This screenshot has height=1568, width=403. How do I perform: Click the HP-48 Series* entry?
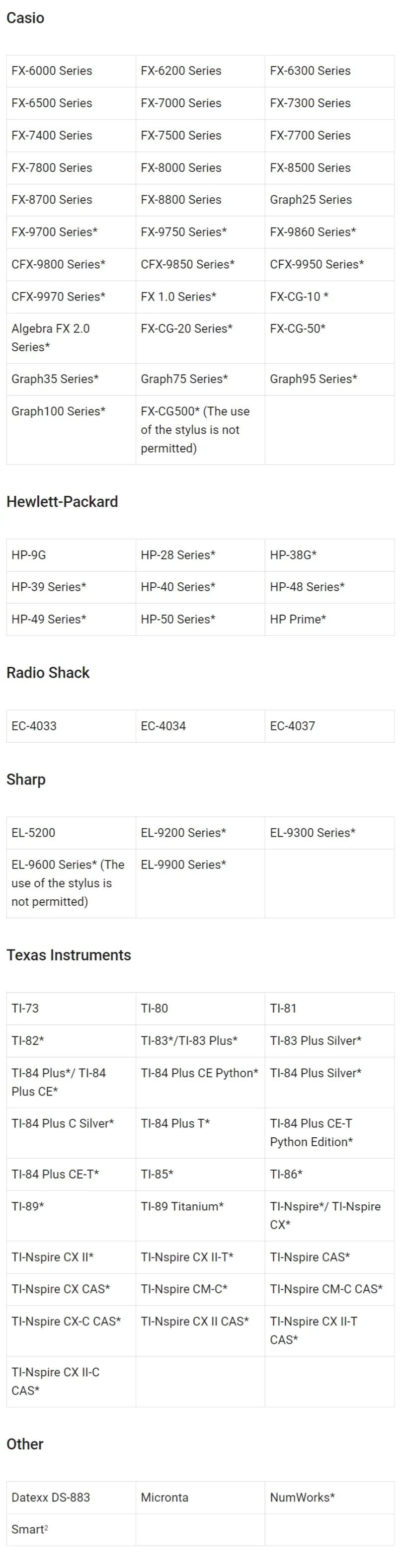tap(329, 587)
